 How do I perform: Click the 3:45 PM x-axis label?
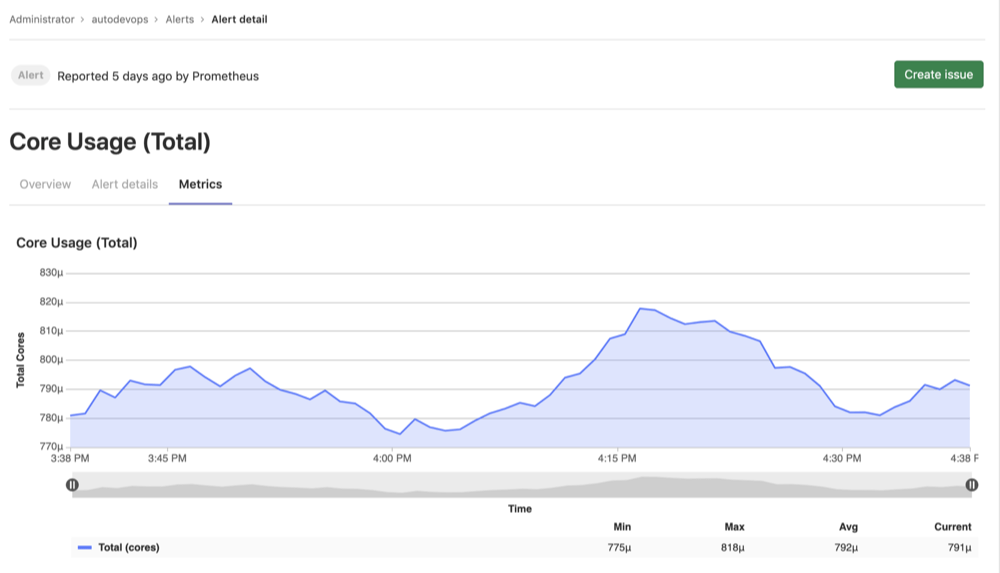pyautogui.click(x=167, y=458)
